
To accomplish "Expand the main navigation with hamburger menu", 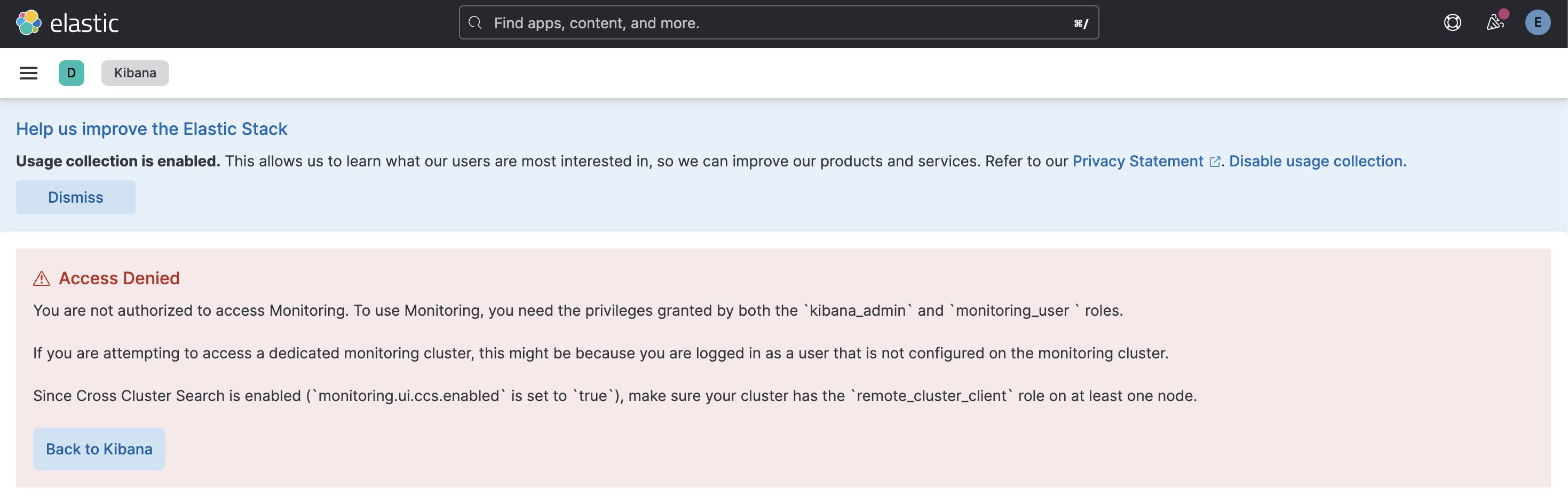I will pyautogui.click(x=29, y=73).
